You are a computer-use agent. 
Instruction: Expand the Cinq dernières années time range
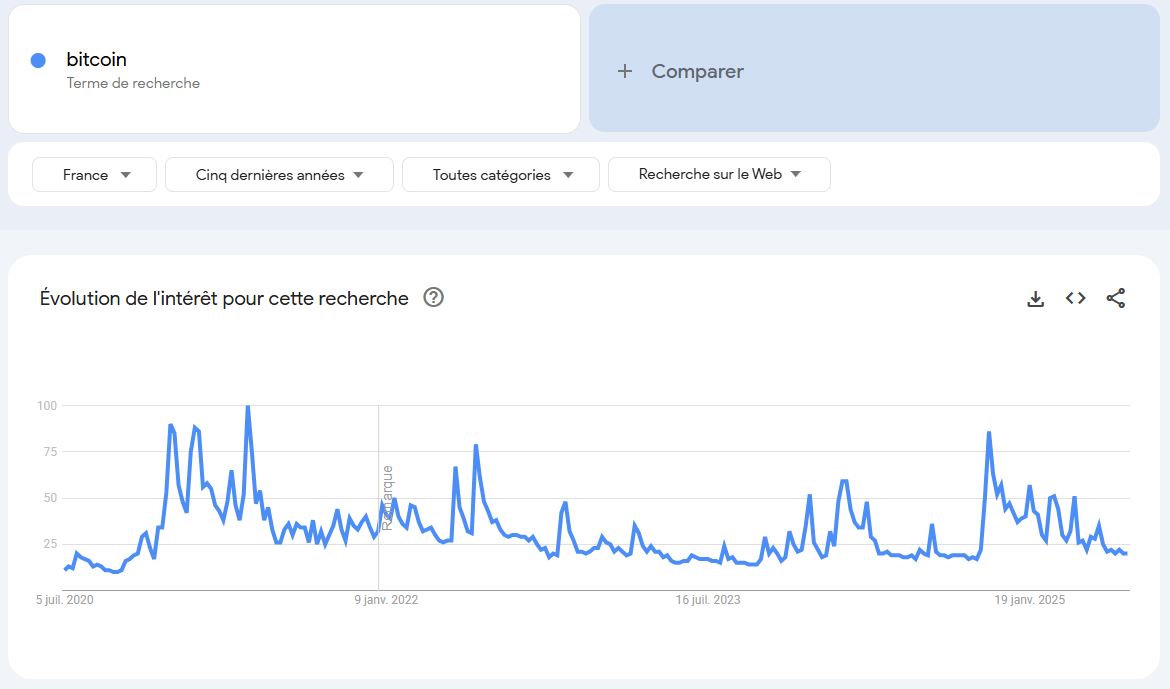pyautogui.click(x=279, y=175)
